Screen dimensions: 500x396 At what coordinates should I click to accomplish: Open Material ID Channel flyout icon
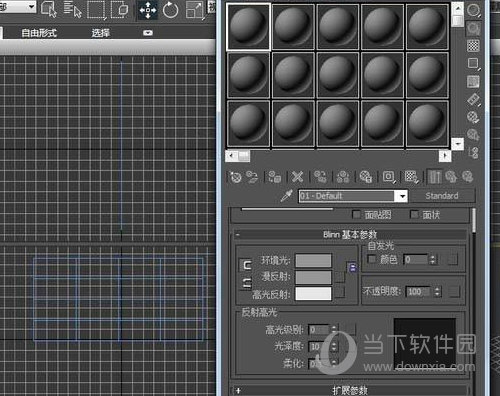pos(389,177)
